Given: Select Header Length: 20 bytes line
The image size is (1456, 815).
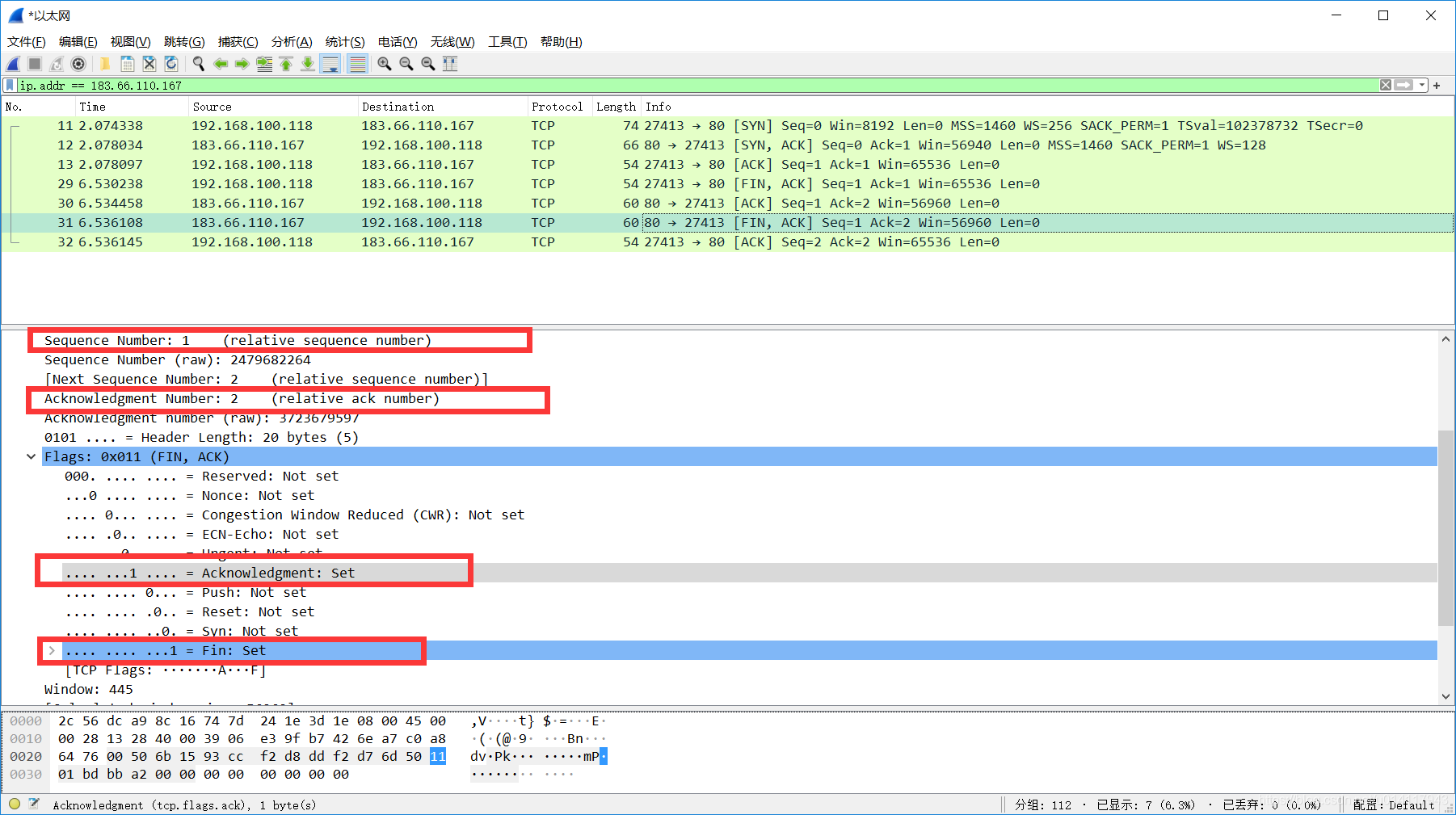Looking at the screenshot, I should click(201, 438).
